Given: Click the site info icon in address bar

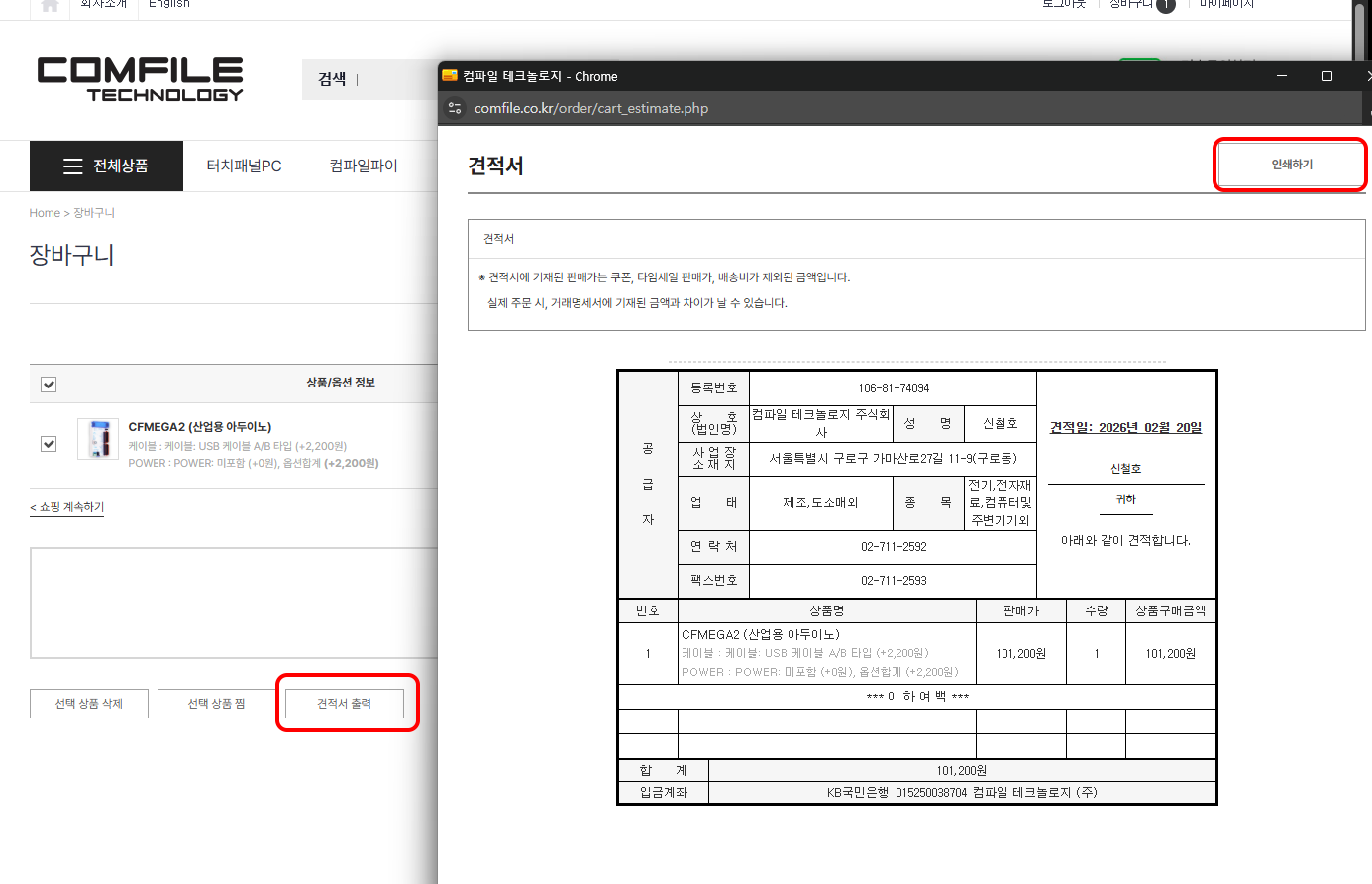Looking at the screenshot, I should pyautogui.click(x=455, y=108).
